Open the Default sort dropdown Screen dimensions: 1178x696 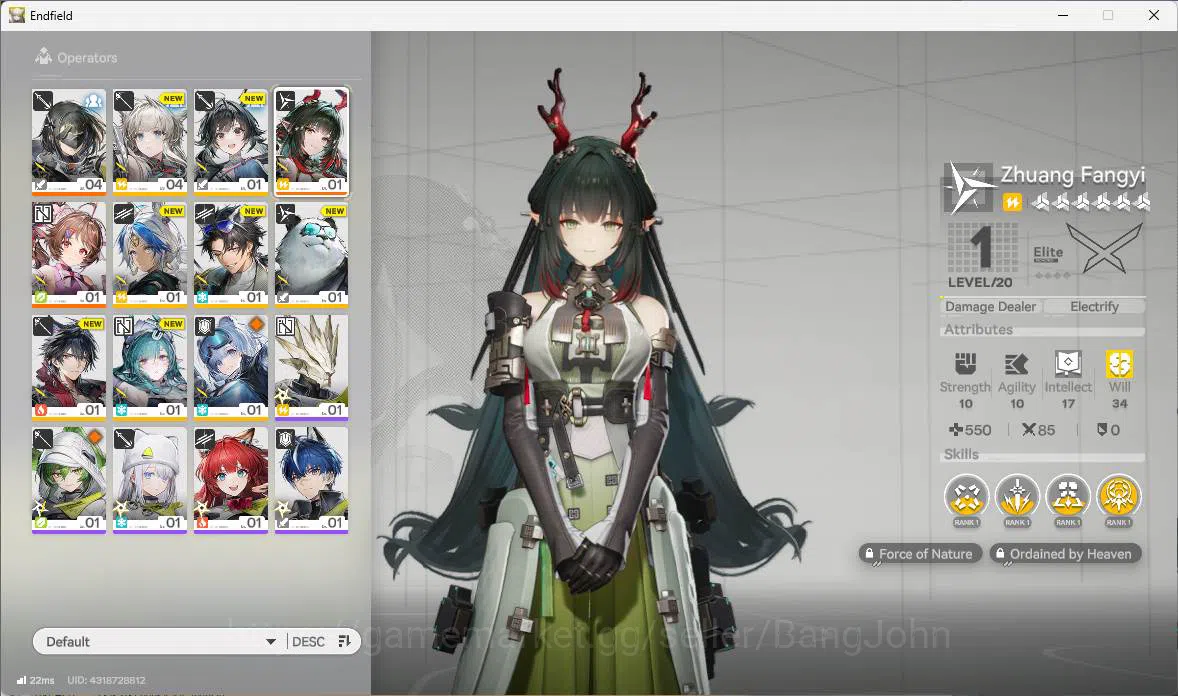point(161,641)
